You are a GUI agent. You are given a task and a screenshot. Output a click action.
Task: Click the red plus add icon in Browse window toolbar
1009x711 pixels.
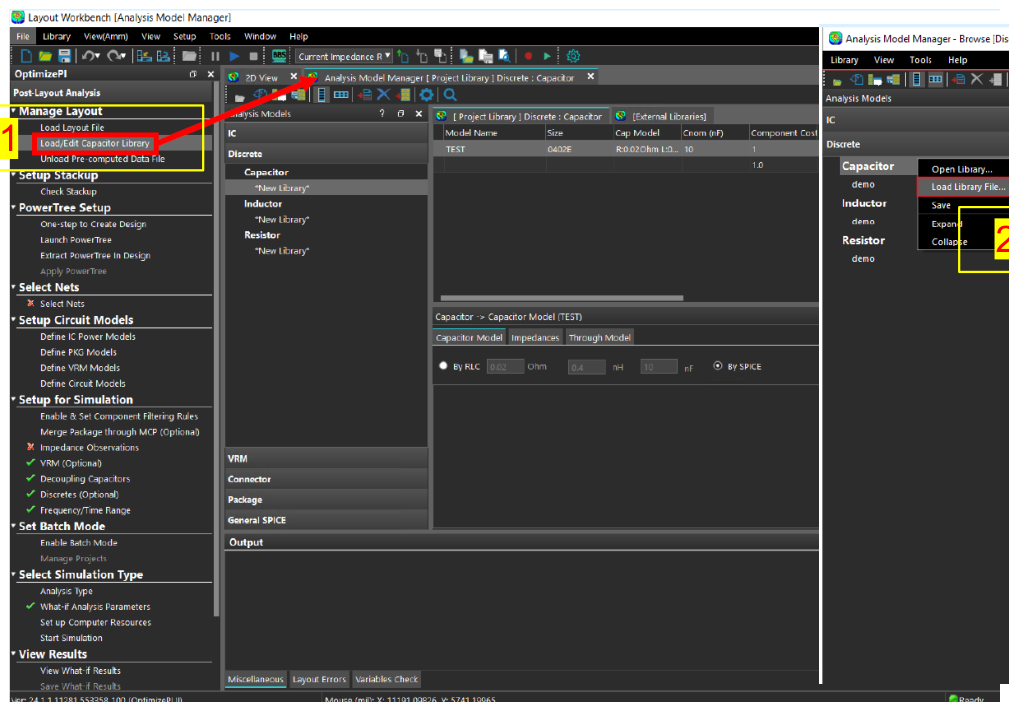tap(958, 79)
